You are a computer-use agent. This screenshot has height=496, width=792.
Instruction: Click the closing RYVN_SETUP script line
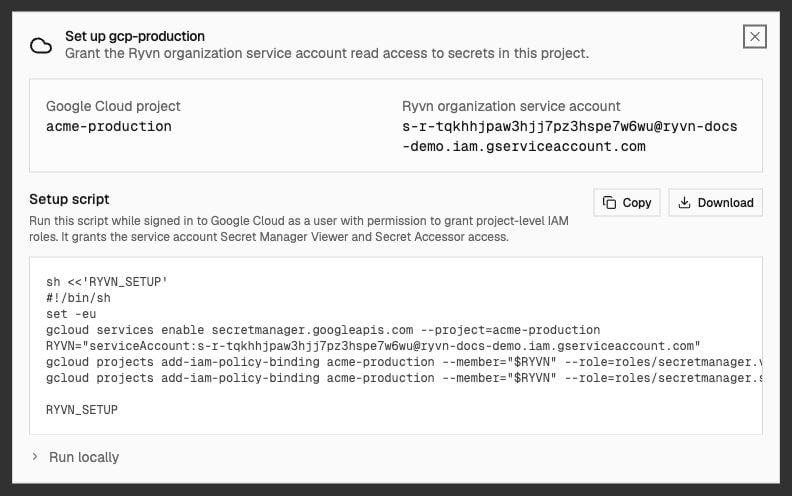tap(82, 410)
